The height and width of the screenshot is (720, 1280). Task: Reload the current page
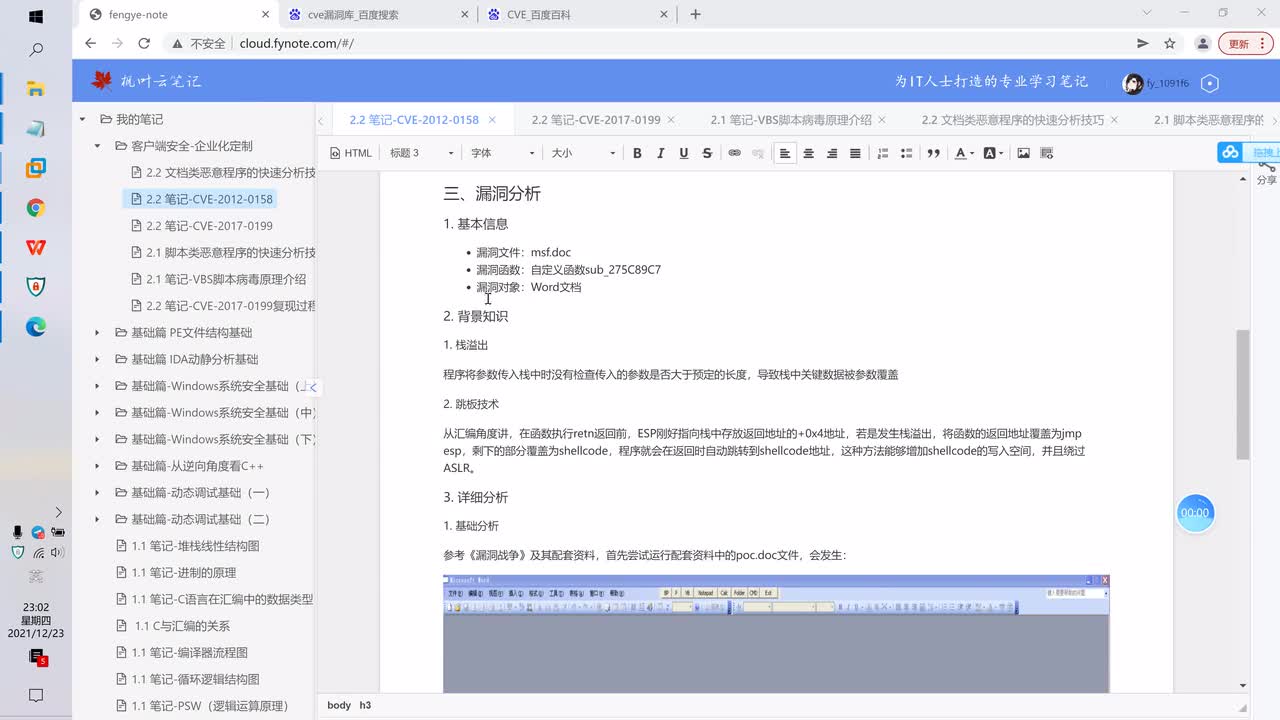coord(144,44)
